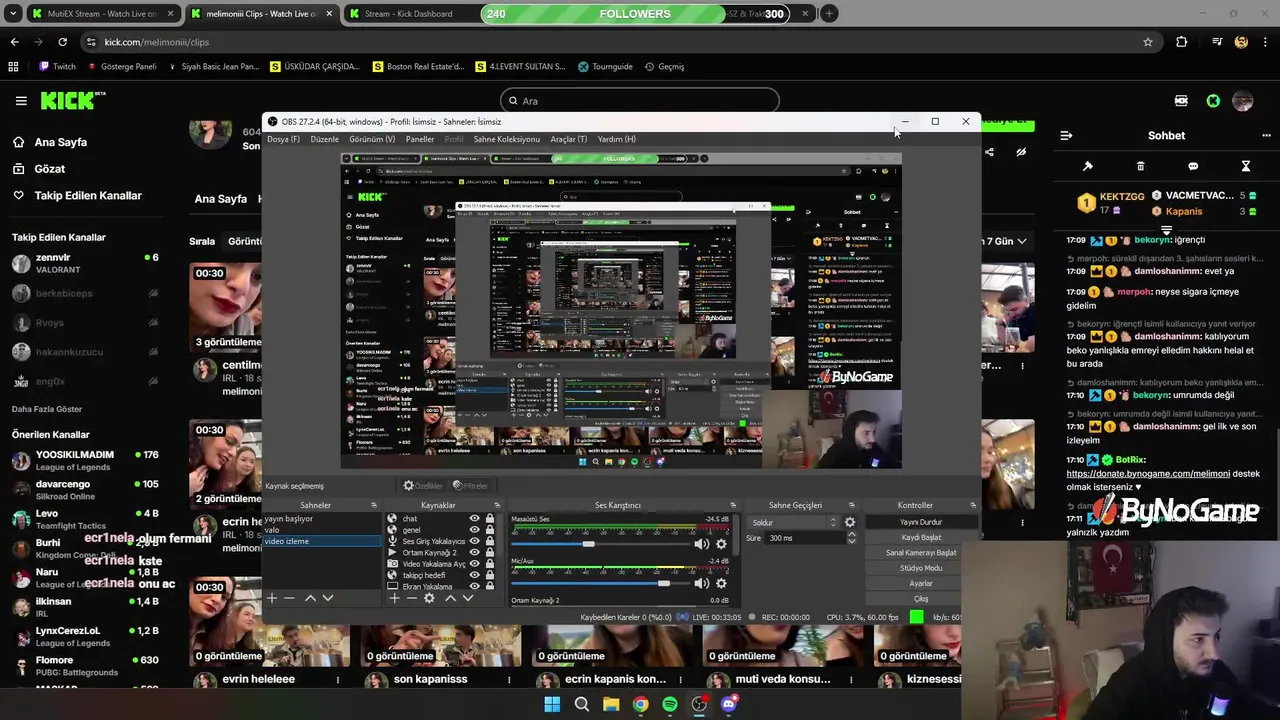The width and height of the screenshot is (1280, 720).
Task: Click the Windows Start button
Action: tap(552, 704)
